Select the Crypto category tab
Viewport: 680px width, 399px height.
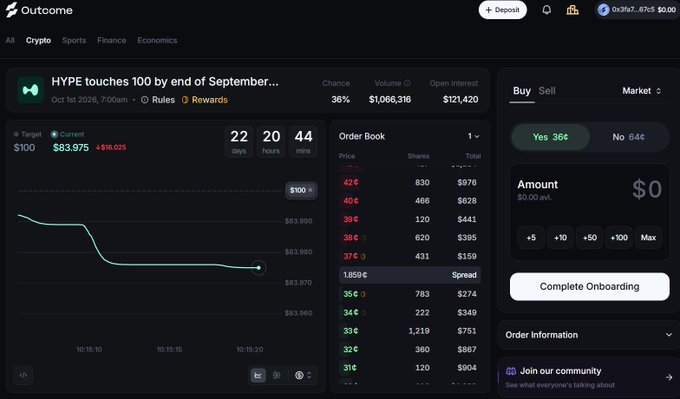[x=38, y=40]
